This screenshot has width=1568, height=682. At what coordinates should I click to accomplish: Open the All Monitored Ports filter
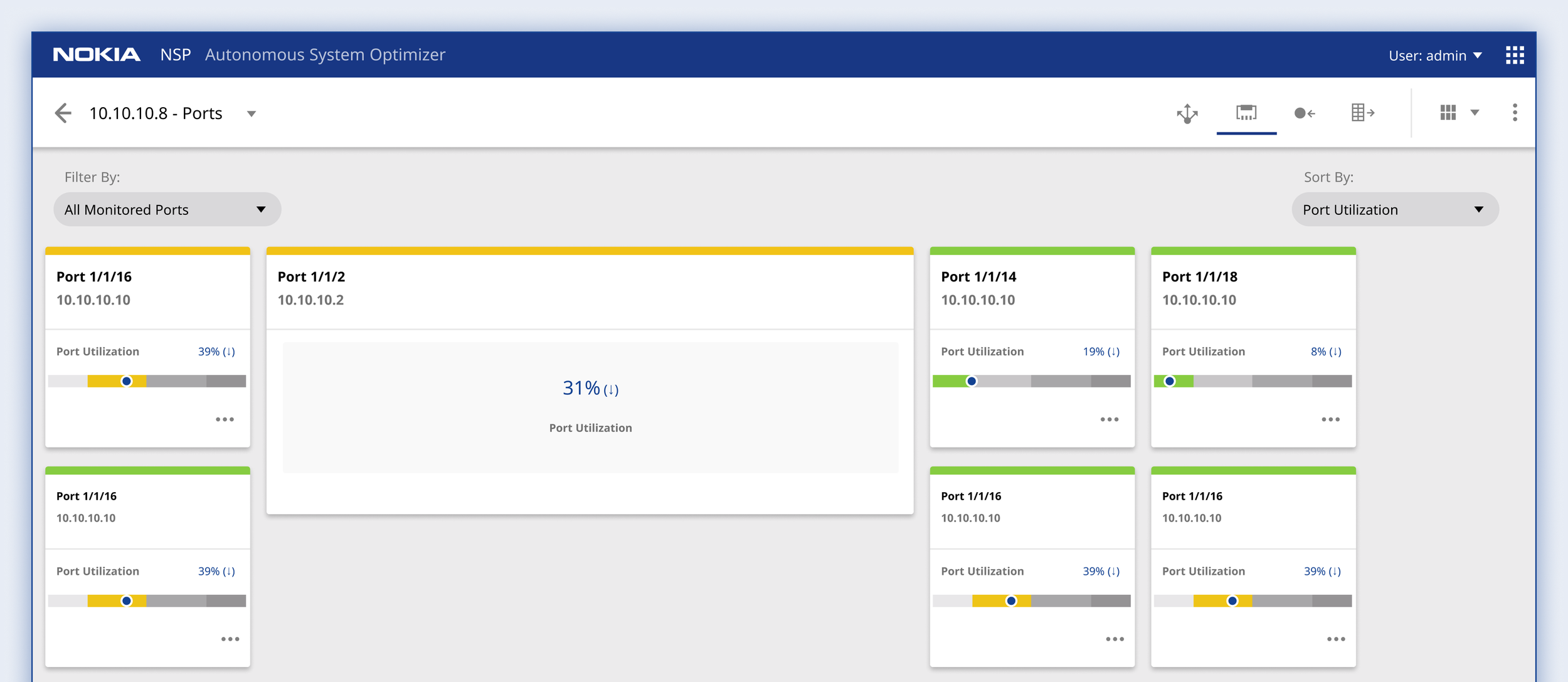[167, 209]
